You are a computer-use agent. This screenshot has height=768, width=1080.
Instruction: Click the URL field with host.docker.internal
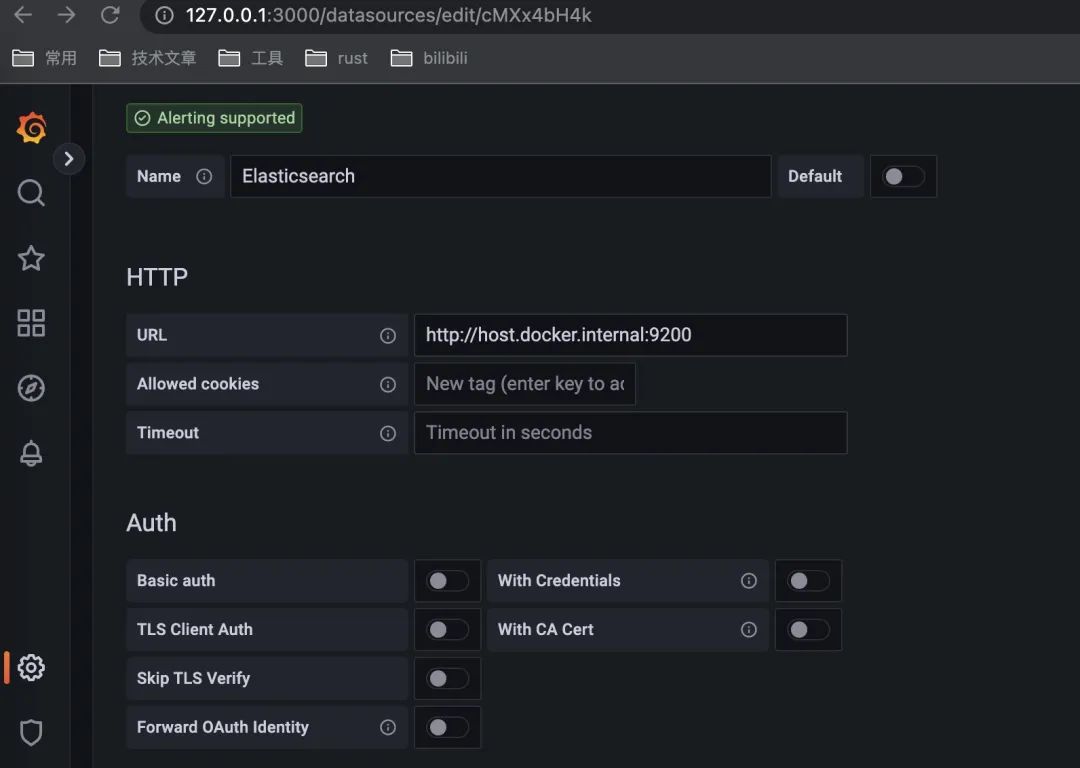click(630, 335)
